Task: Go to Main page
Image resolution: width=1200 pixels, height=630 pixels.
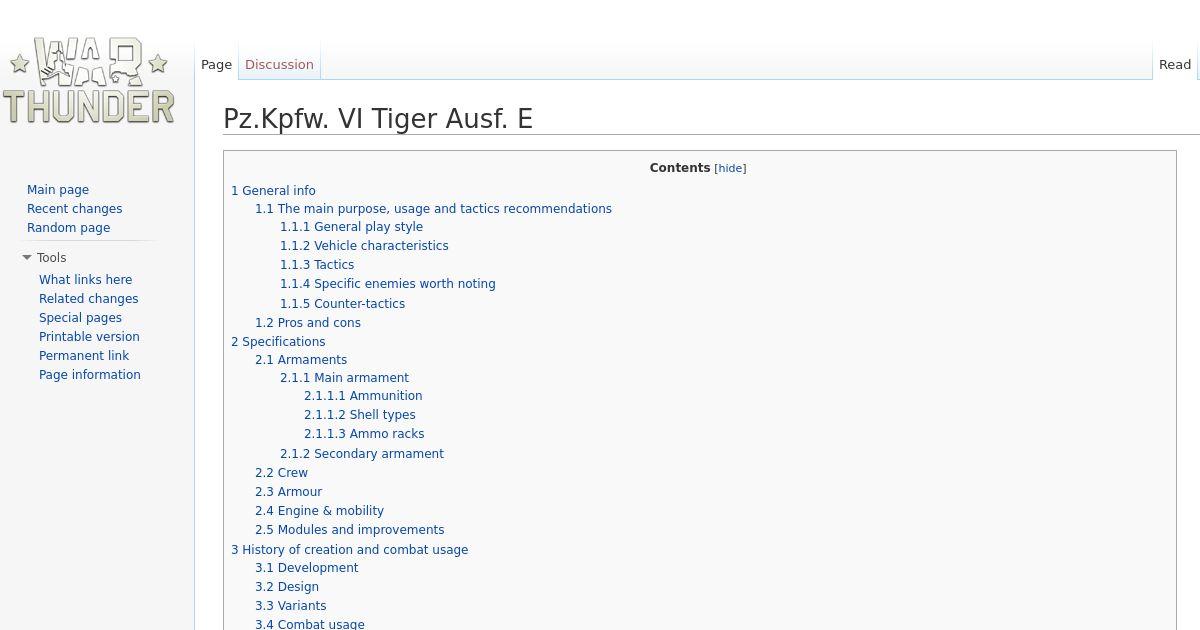Action: [58, 190]
